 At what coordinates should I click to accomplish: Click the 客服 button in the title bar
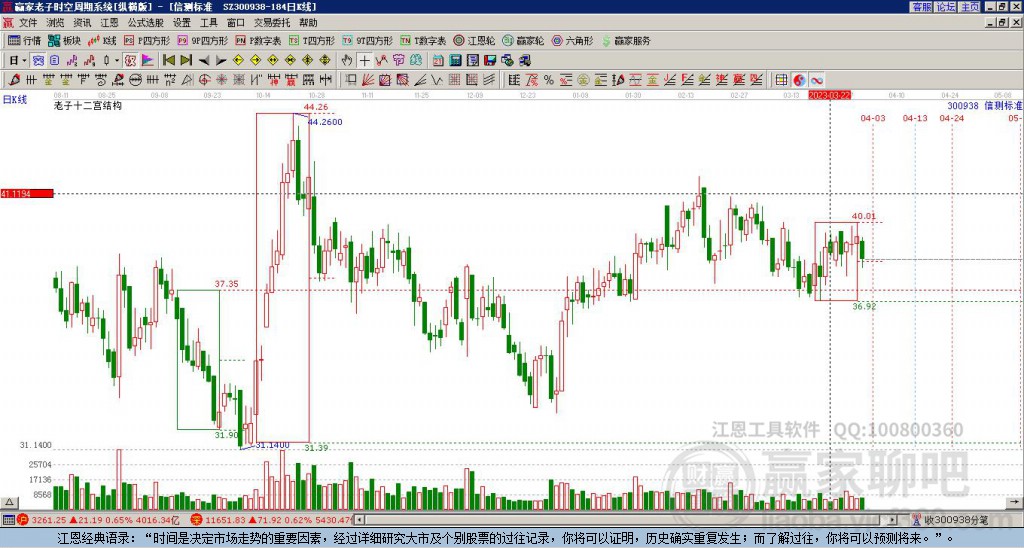point(921,7)
